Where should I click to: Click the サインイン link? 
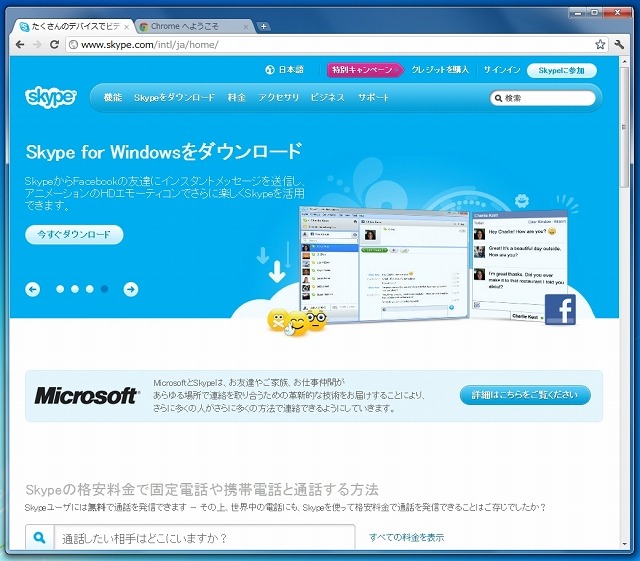pyautogui.click(x=502, y=70)
